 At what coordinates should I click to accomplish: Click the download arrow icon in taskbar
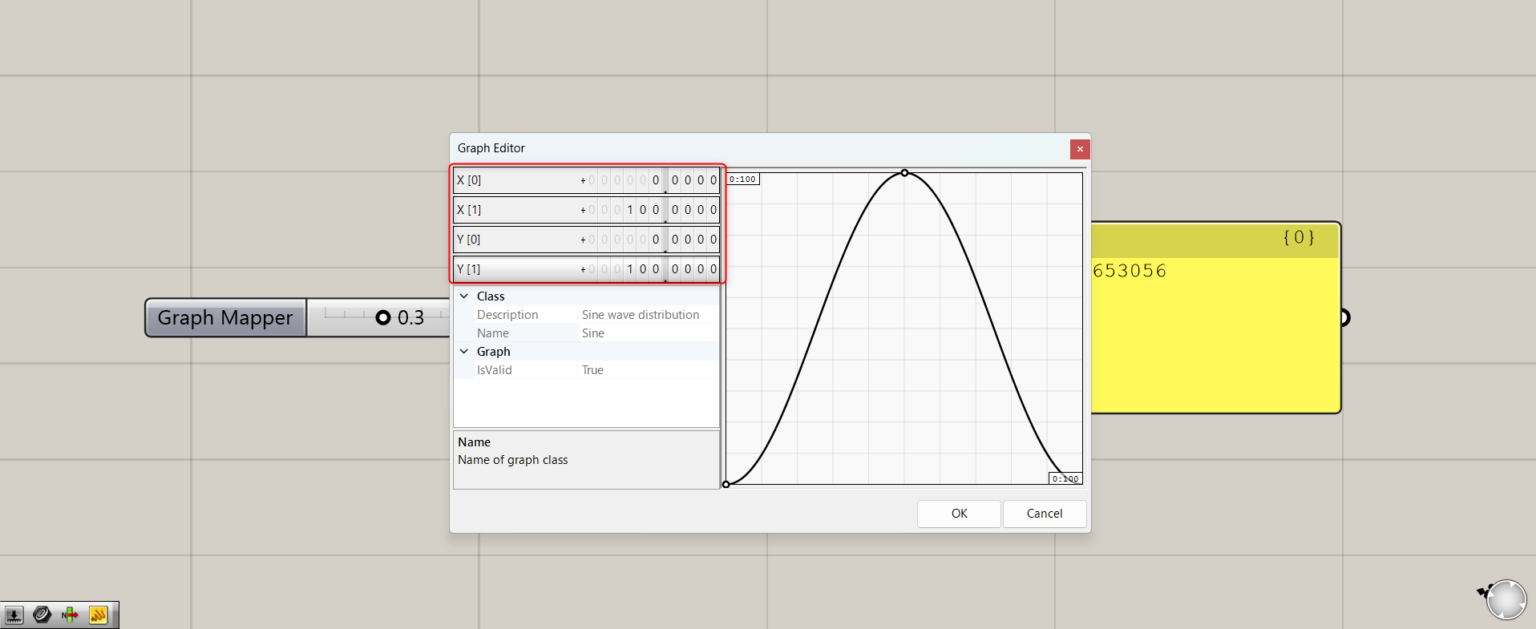point(15,613)
